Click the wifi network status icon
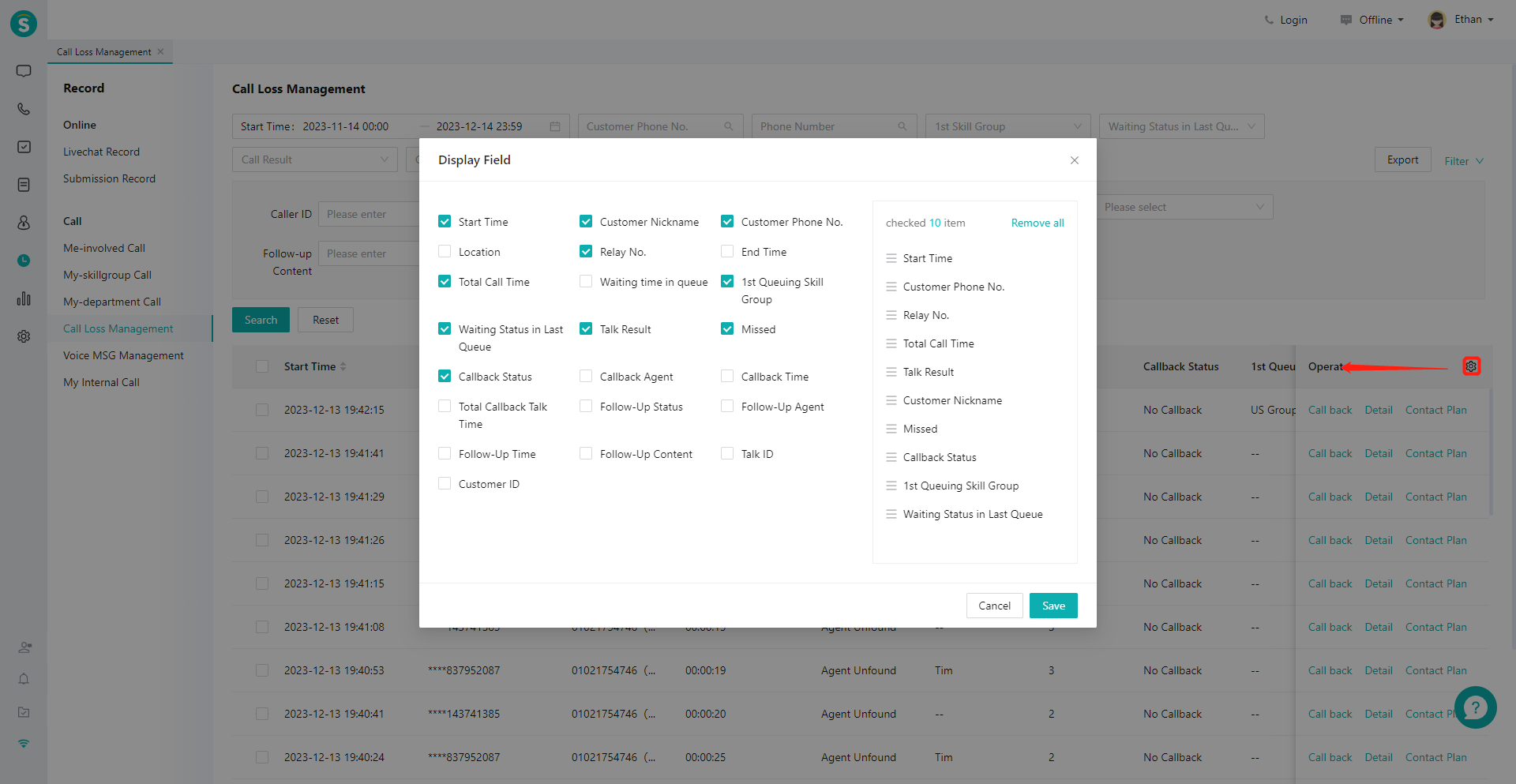 pos(24,744)
